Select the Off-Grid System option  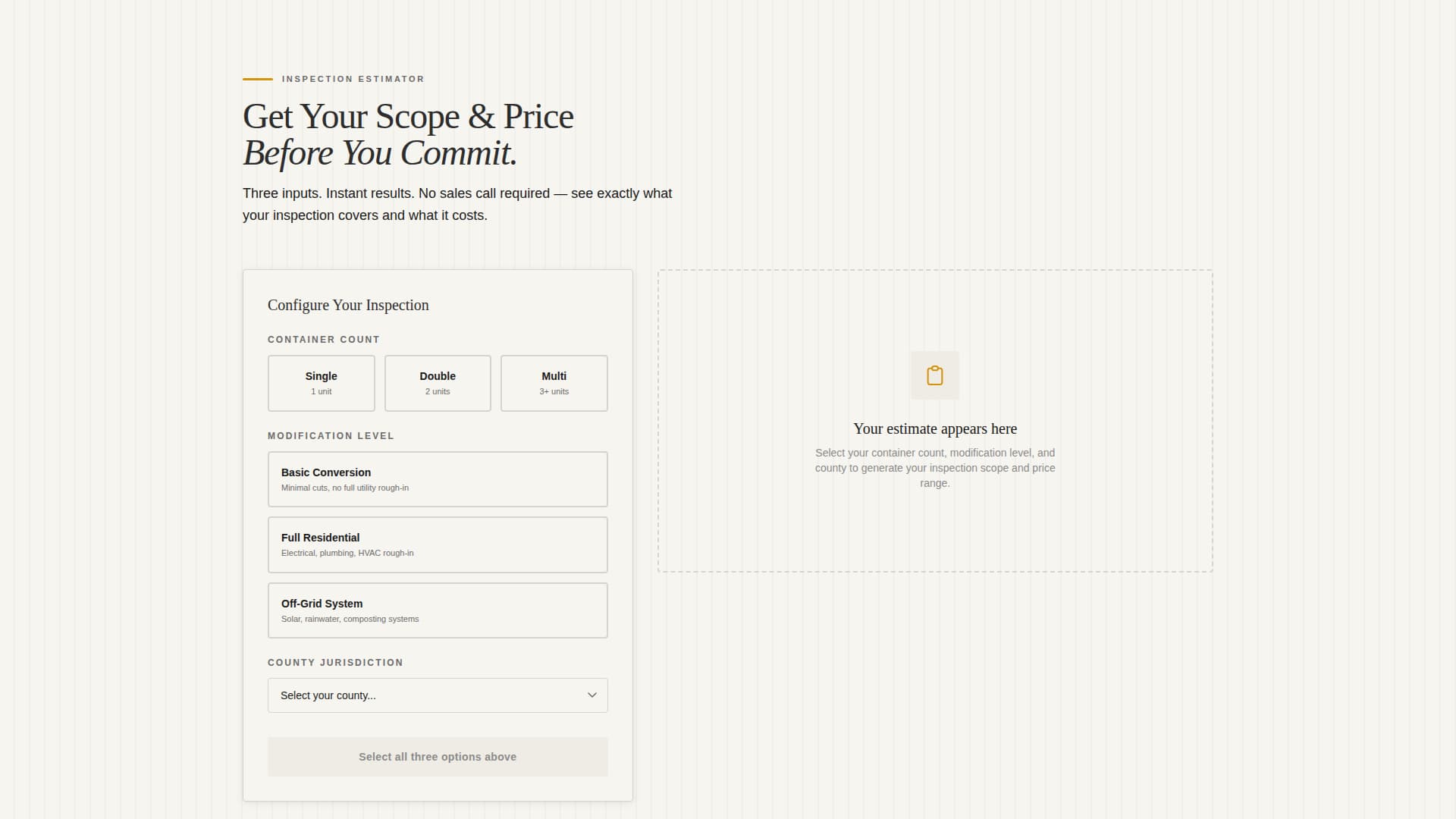[438, 610]
